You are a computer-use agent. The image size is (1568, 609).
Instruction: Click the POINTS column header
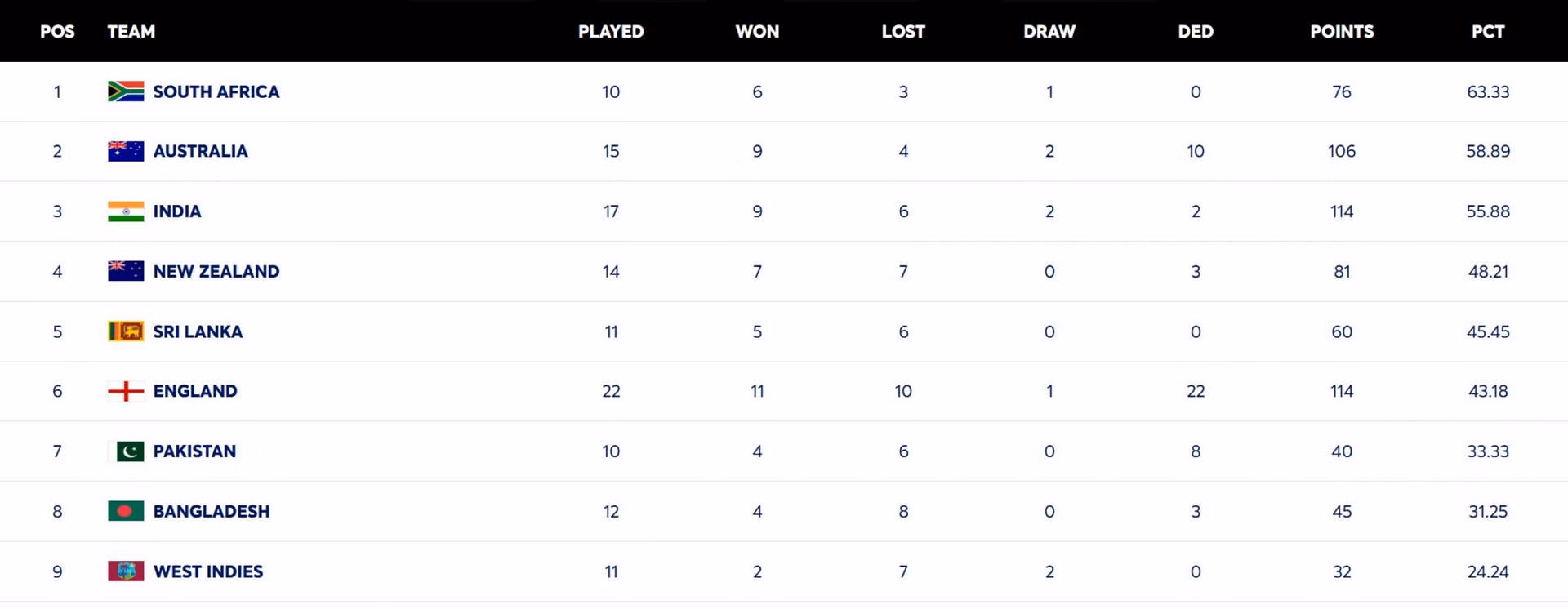click(x=1342, y=31)
